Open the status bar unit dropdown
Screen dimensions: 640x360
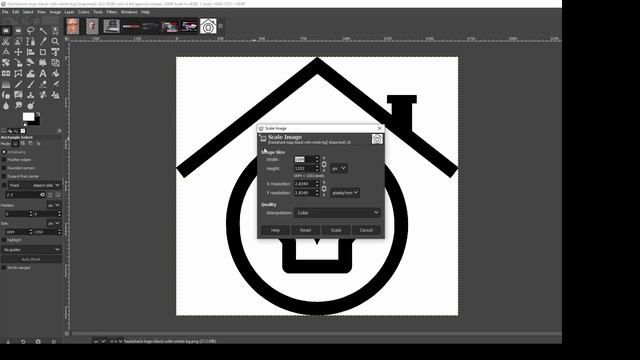[x=99, y=341]
